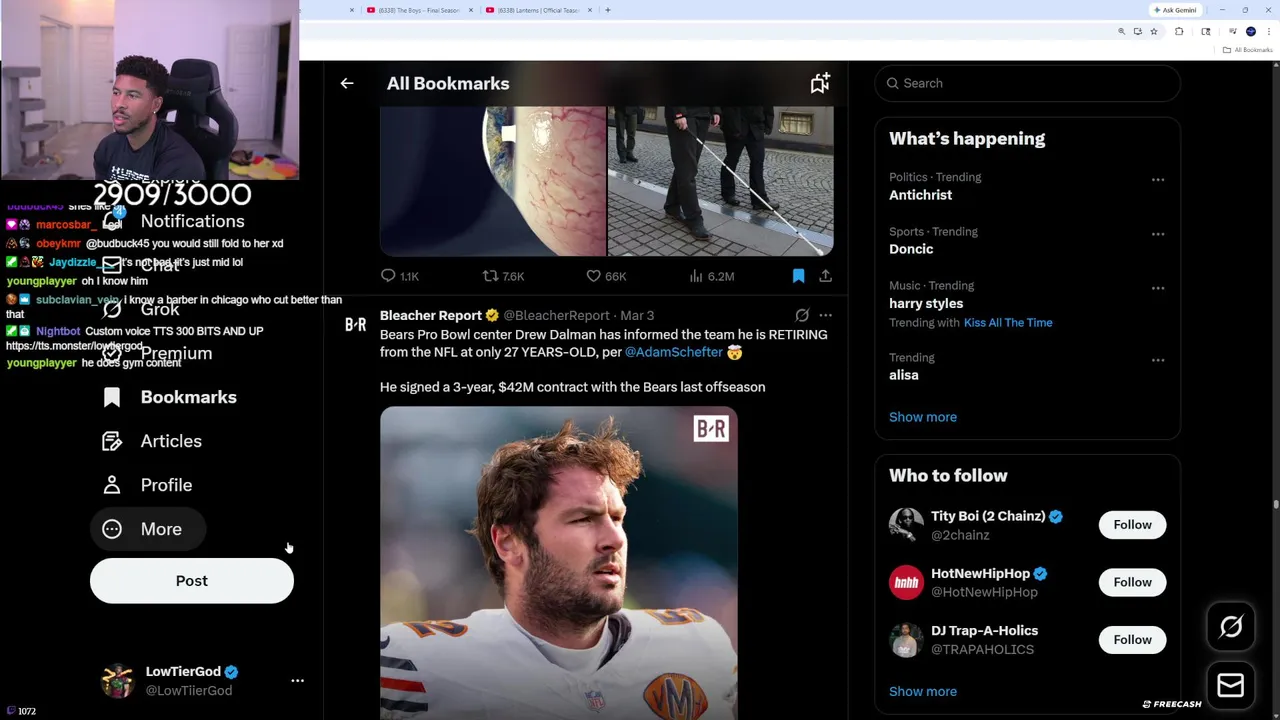Open the More sidebar menu
1280x720 pixels.
(147, 529)
